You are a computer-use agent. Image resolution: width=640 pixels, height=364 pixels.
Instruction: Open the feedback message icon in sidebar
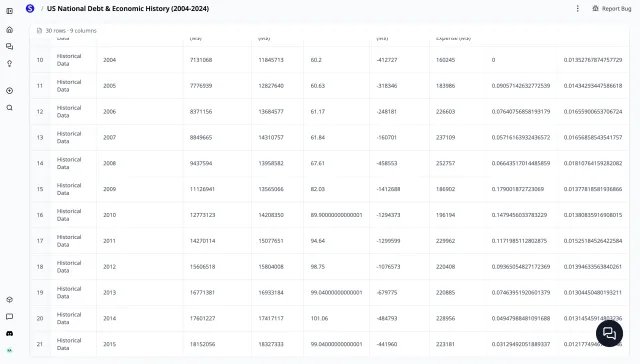point(10,317)
